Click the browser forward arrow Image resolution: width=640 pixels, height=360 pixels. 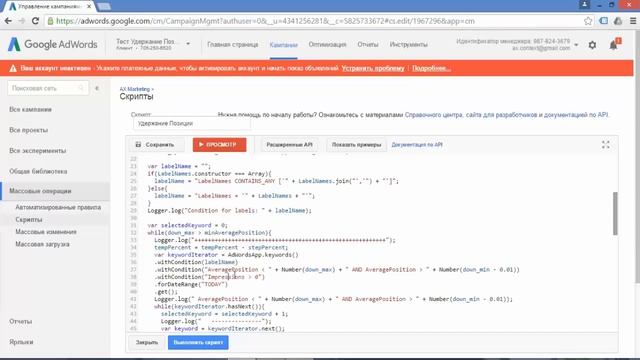coord(22,21)
